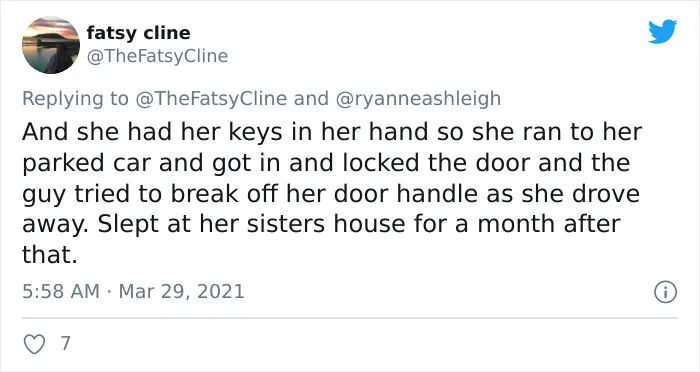This screenshot has width=700, height=372.
Task: Click the heart like icon
Action: click(x=34, y=344)
